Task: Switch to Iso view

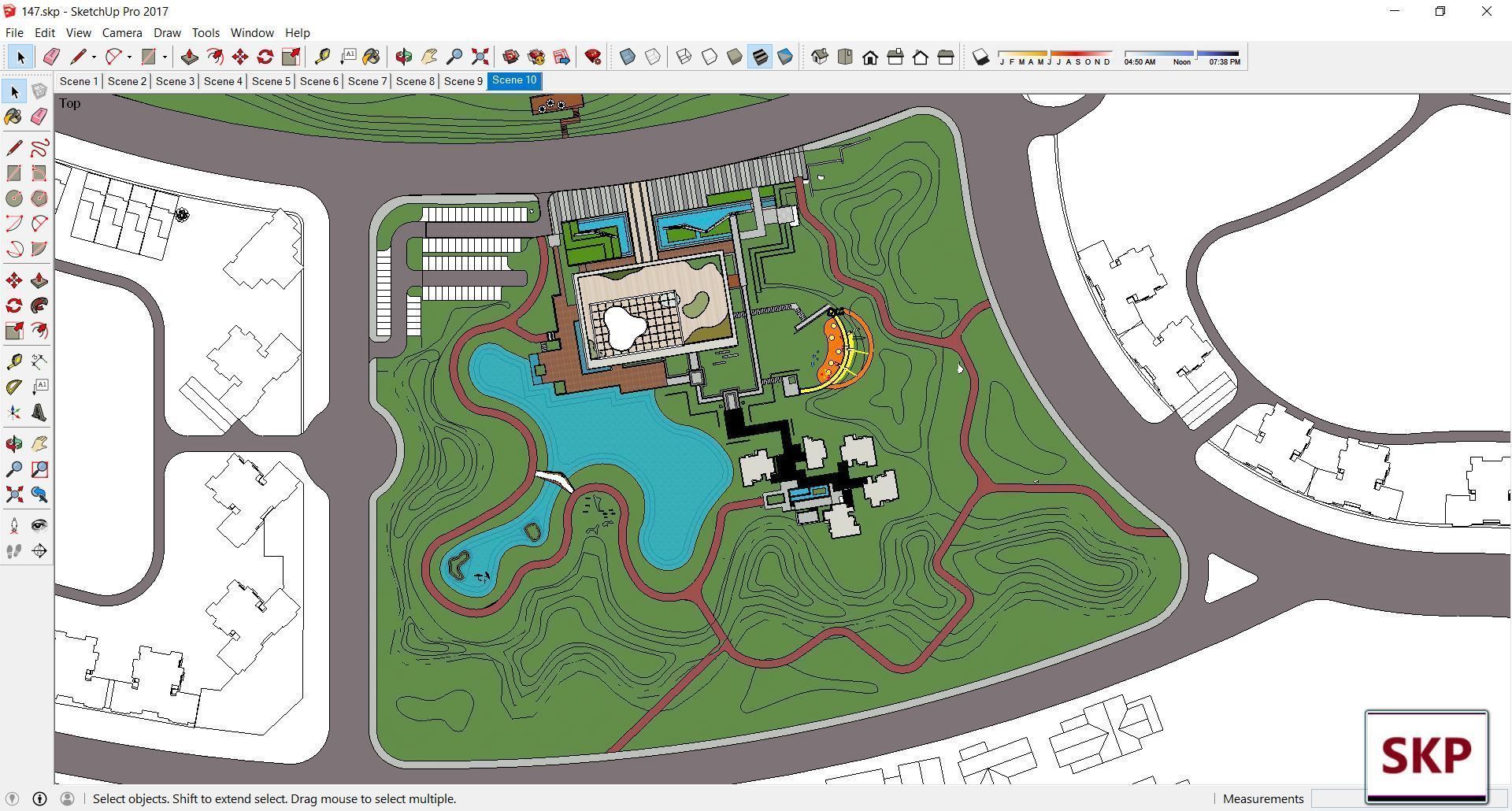Action: point(819,57)
